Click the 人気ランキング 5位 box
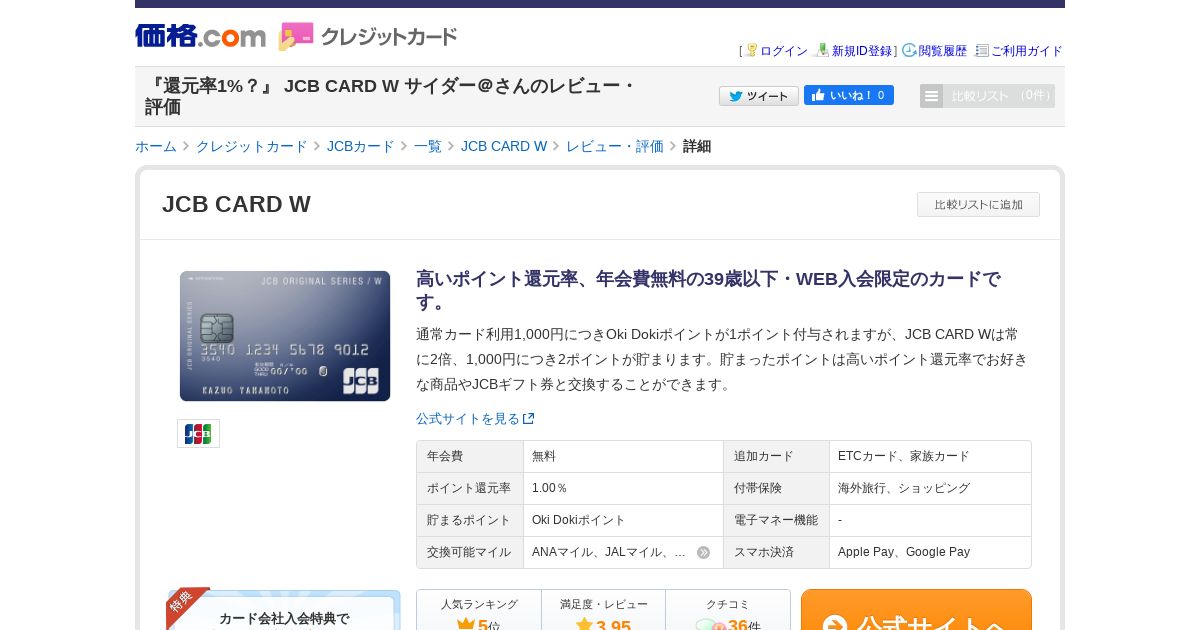 [x=479, y=610]
